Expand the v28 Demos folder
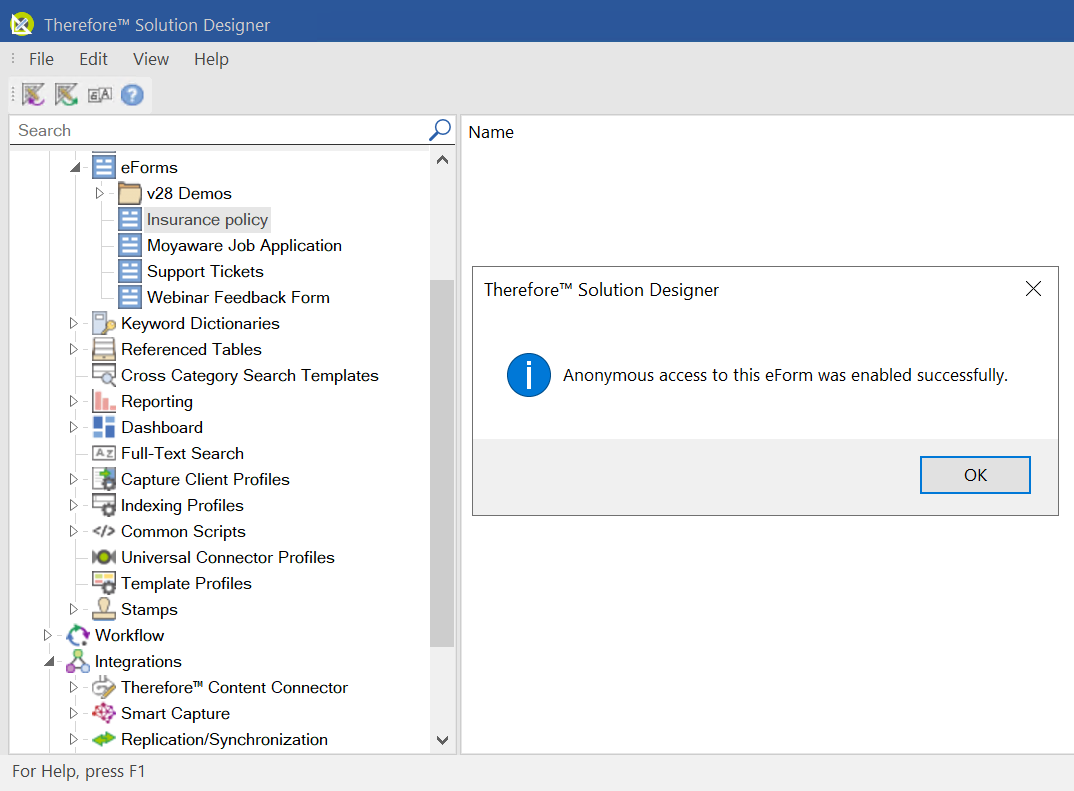Screen dimensions: 1074x791 99,193
